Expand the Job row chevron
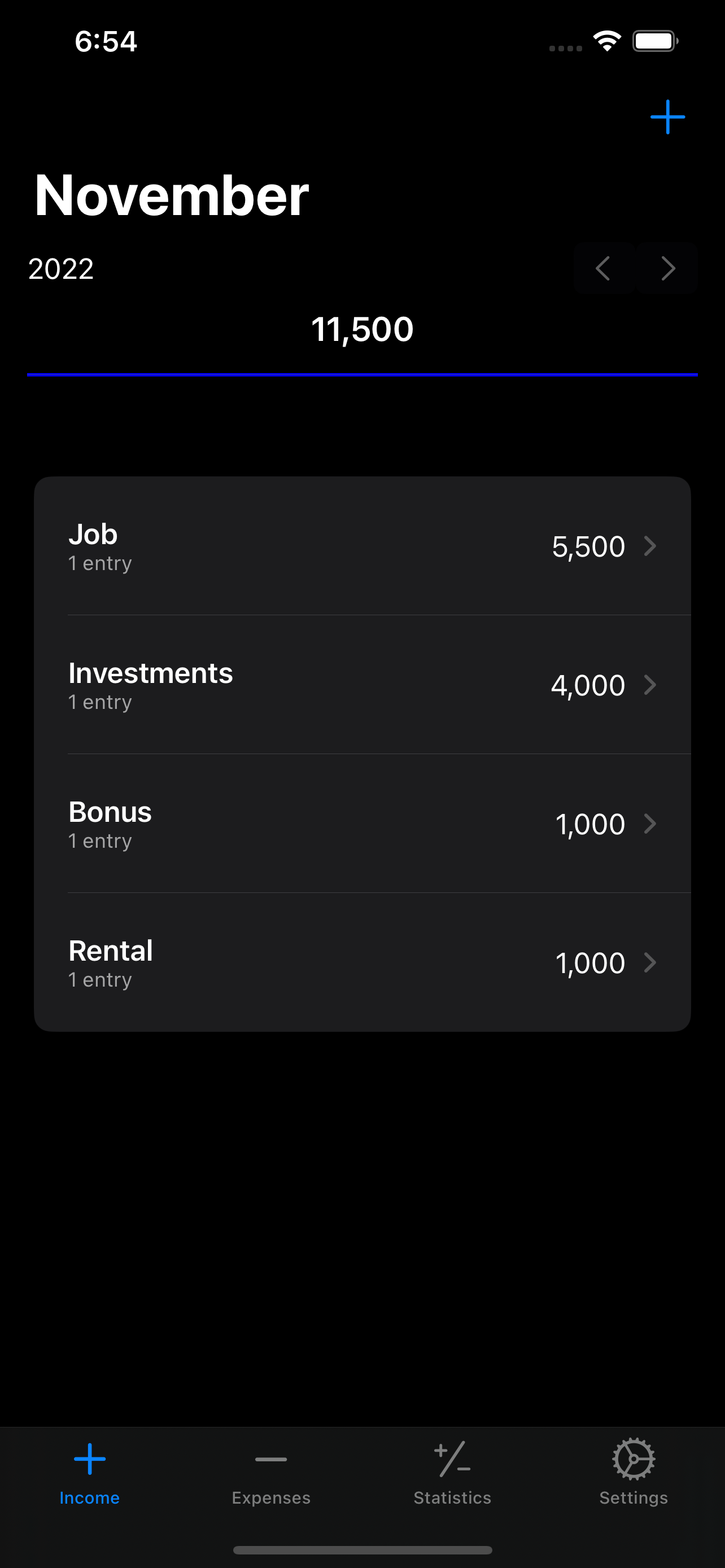 (650, 546)
